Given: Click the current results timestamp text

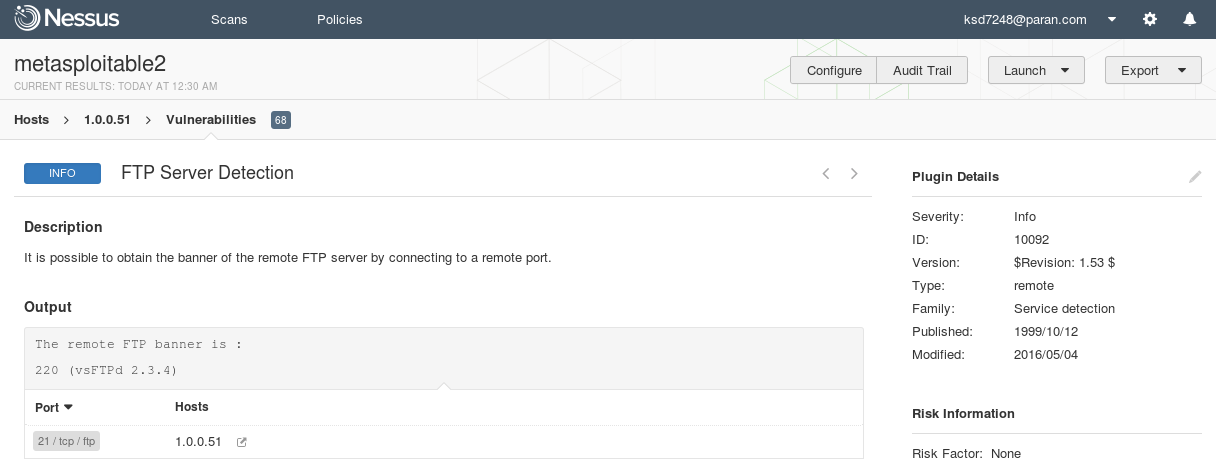Looking at the screenshot, I should point(116,86).
